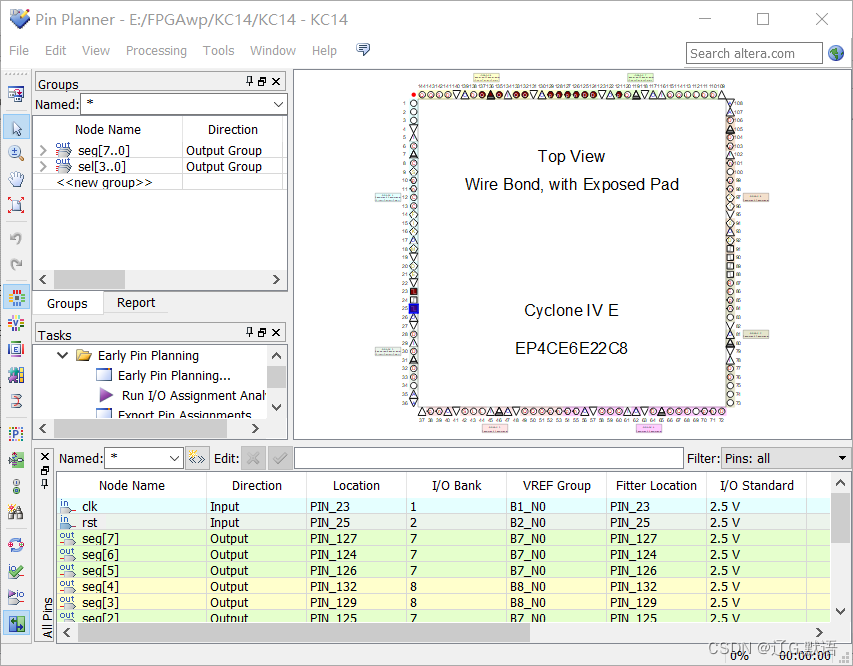Click the PIN_127 Location cell for seg[7]
853x666 pixels.
(356, 538)
